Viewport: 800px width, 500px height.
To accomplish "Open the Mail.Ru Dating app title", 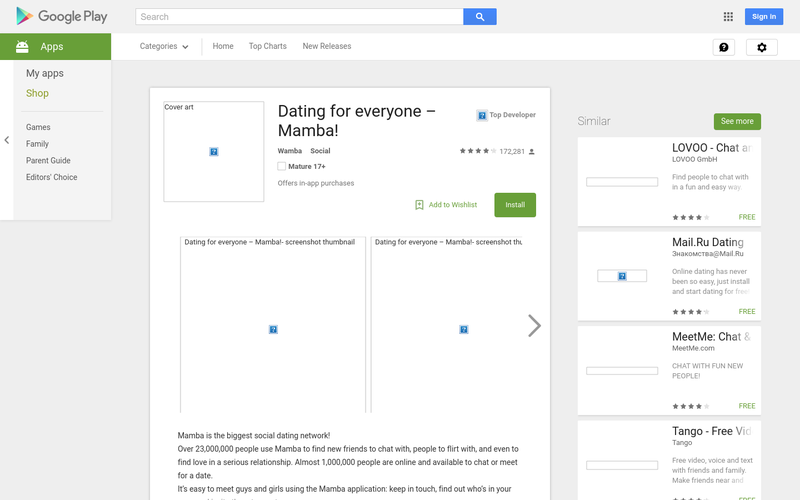I will (x=708, y=242).
